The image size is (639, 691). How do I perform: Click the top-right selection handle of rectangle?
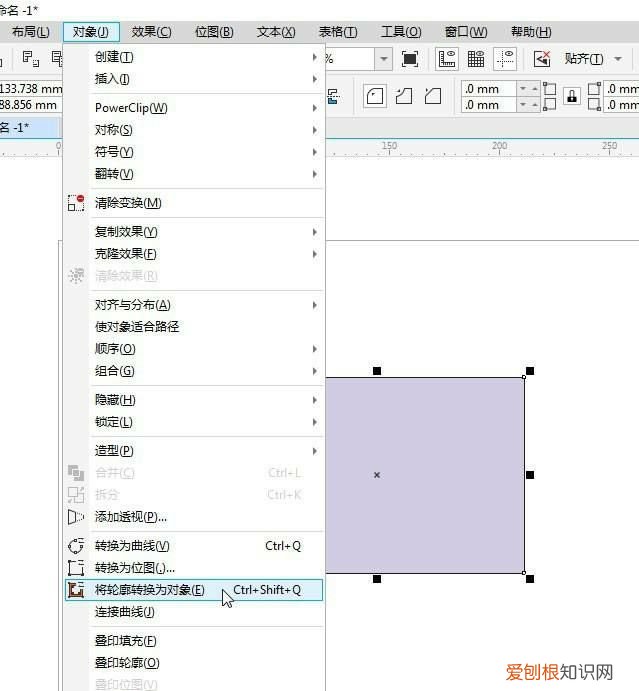530,371
